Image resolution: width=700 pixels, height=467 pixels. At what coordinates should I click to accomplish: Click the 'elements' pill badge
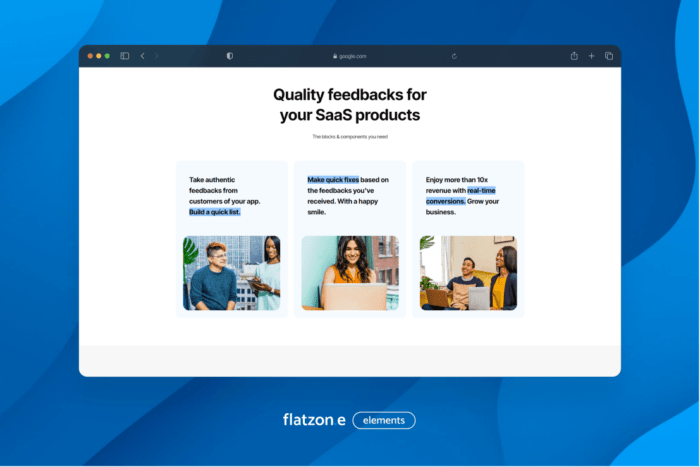click(384, 420)
